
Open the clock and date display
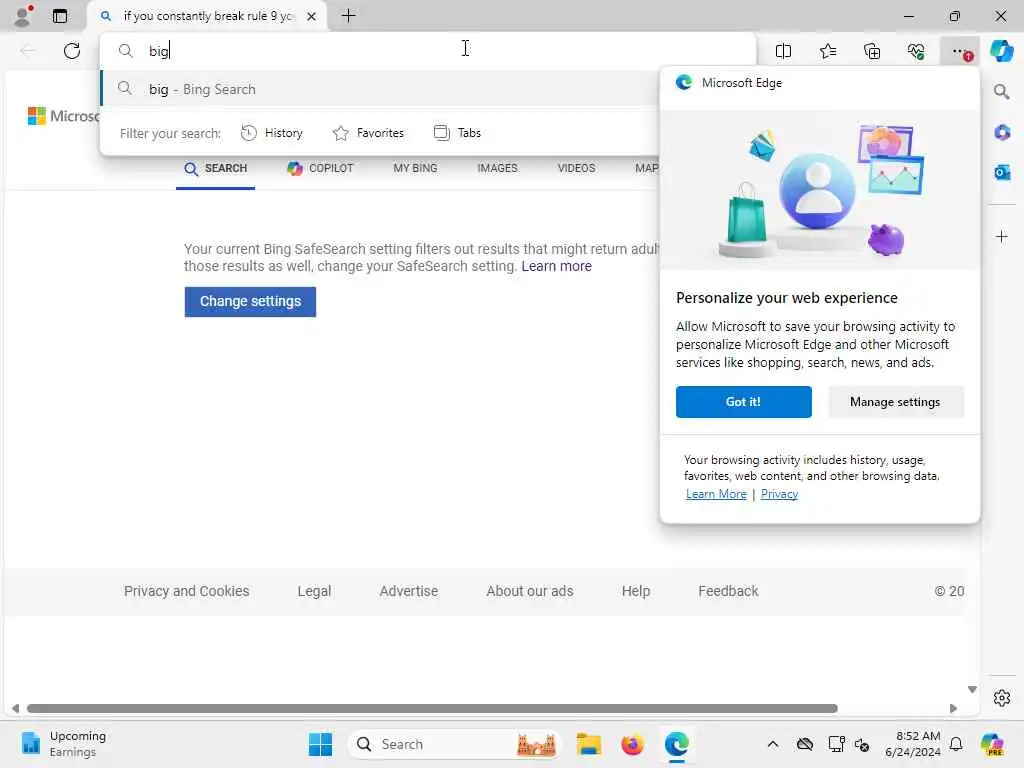(x=912, y=744)
